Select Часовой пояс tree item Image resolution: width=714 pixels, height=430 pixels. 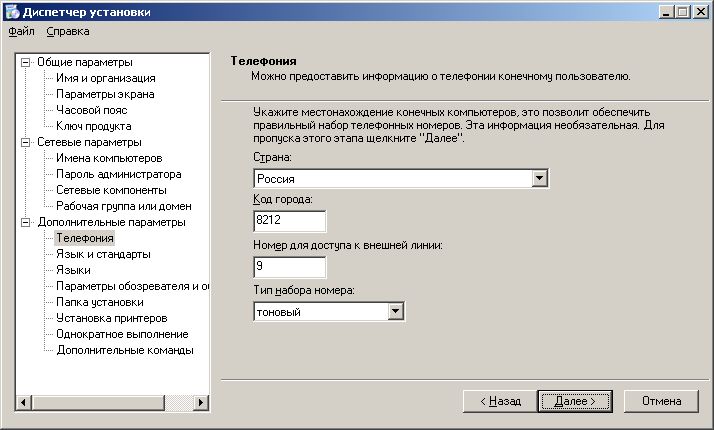94,110
